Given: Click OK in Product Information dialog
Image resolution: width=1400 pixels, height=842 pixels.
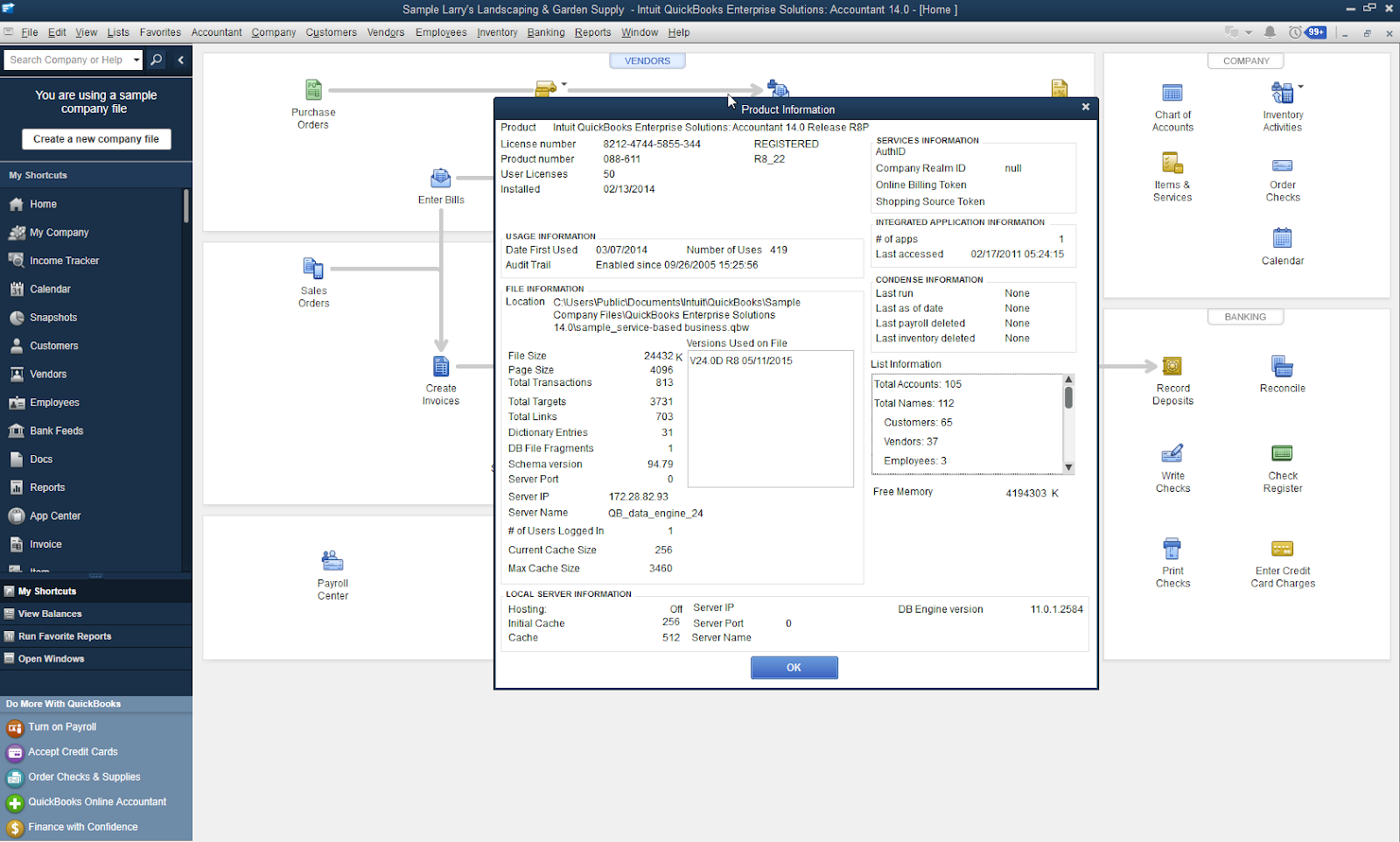Looking at the screenshot, I should (x=794, y=667).
